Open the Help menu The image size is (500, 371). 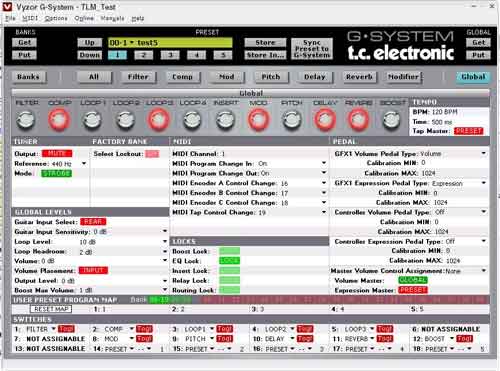point(138,18)
